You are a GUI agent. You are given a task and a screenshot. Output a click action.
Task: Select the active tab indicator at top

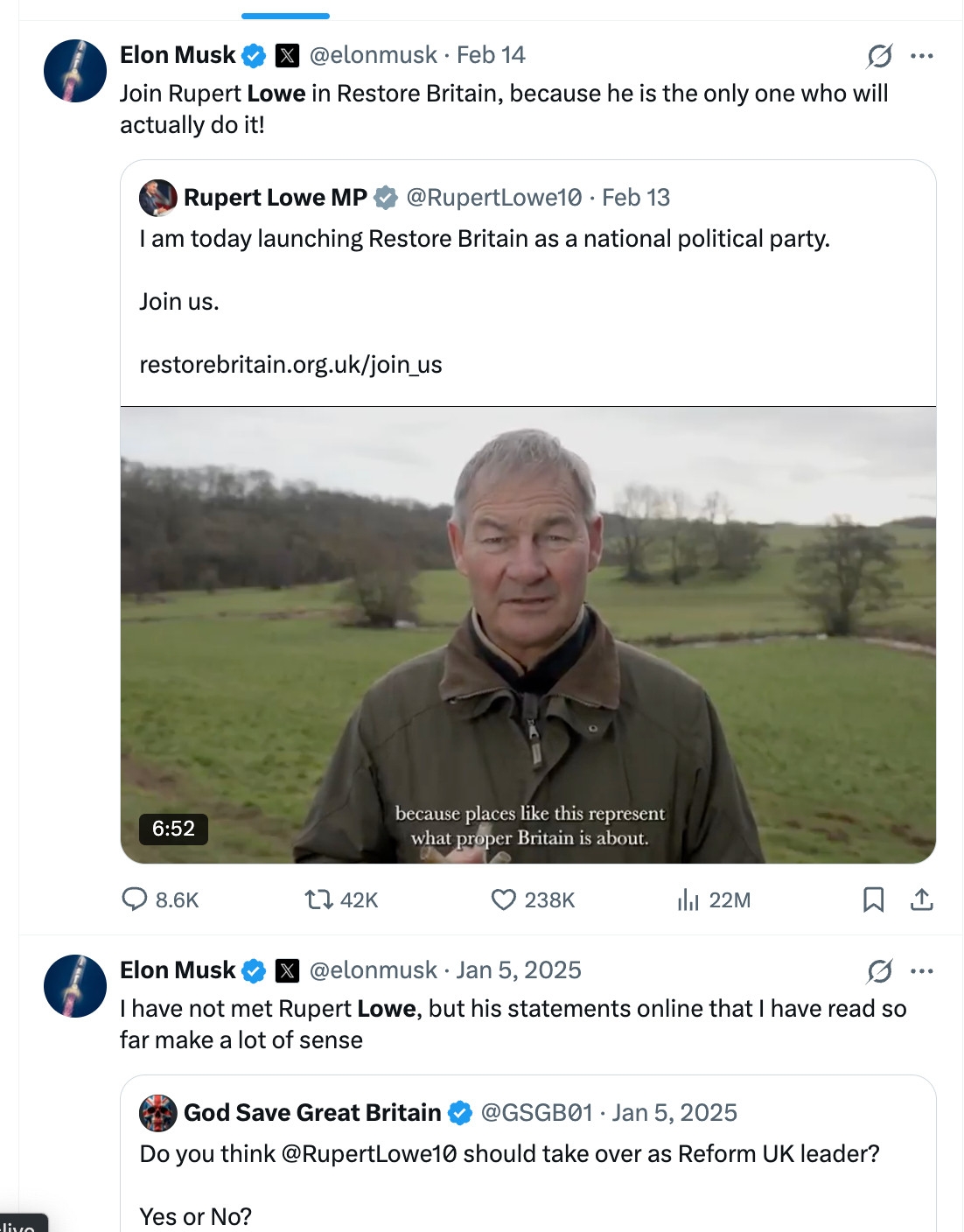285,16
